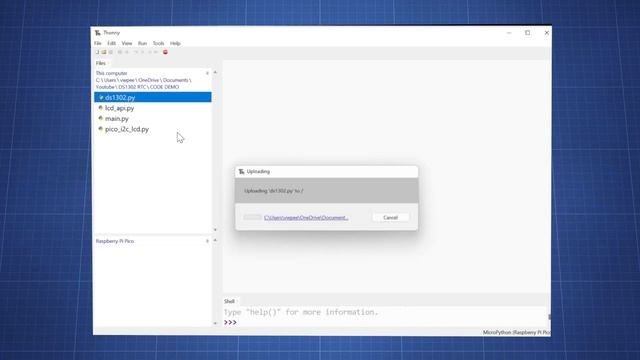The height and width of the screenshot is (360, 640).
Task: Open the This computer panel menu icon
Action: tap(207, 73)
